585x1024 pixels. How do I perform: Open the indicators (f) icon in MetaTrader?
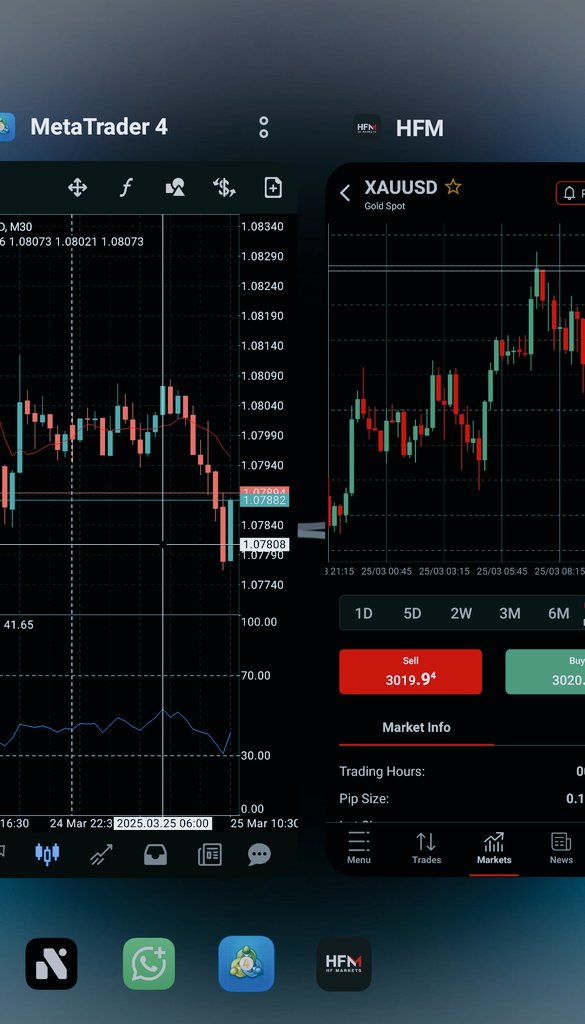pyautogui.click(x=126, y=188)
